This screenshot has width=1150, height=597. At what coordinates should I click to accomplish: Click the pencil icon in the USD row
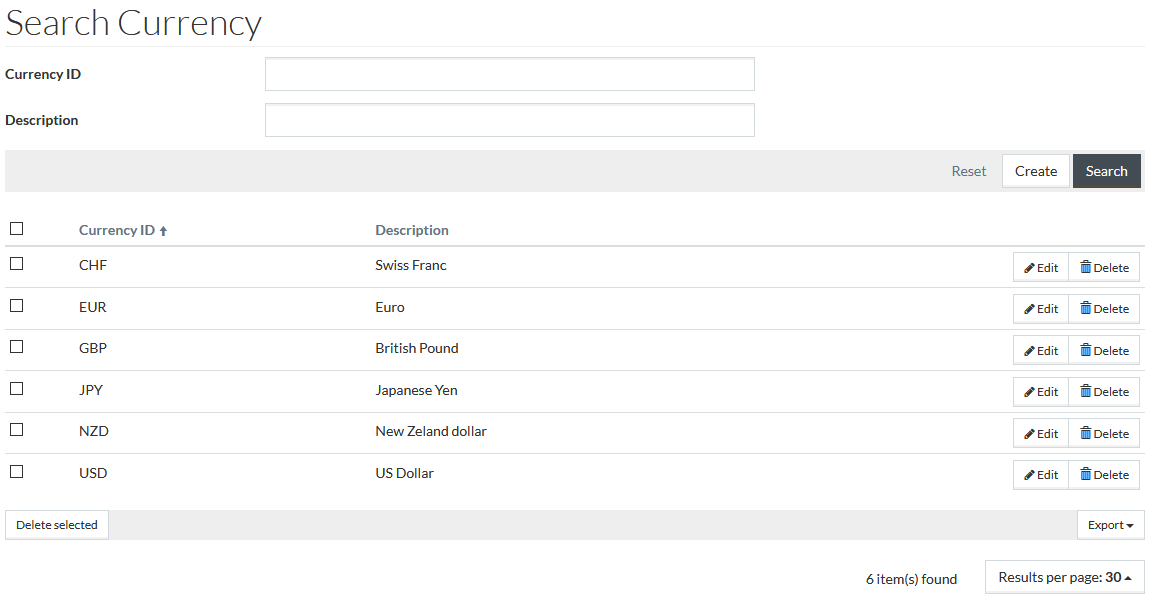[x=1029, y=475]
